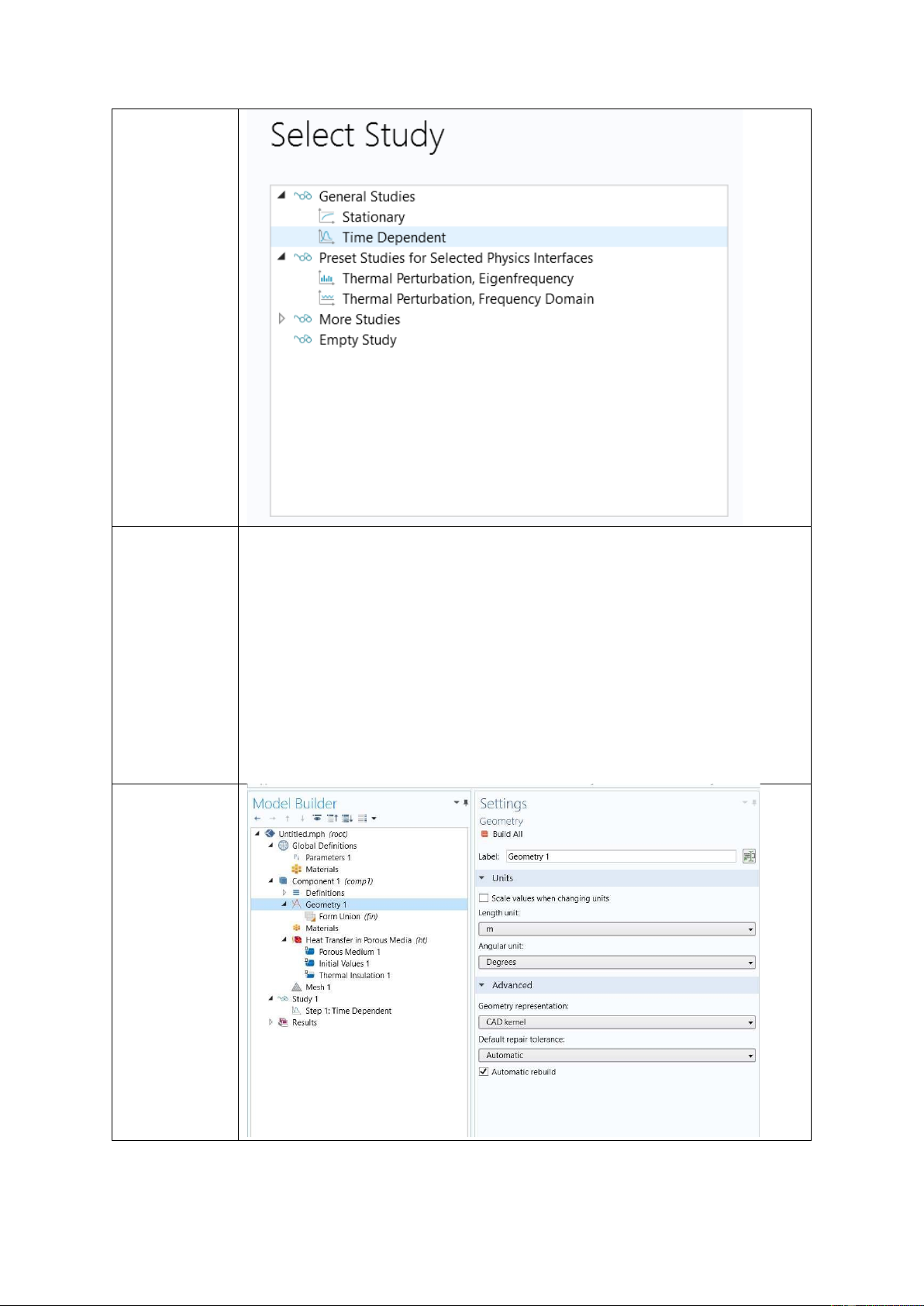Open the Default repair tolerance dropdown
Viewport: 924px width, 1306px height.
[616, 1056]
